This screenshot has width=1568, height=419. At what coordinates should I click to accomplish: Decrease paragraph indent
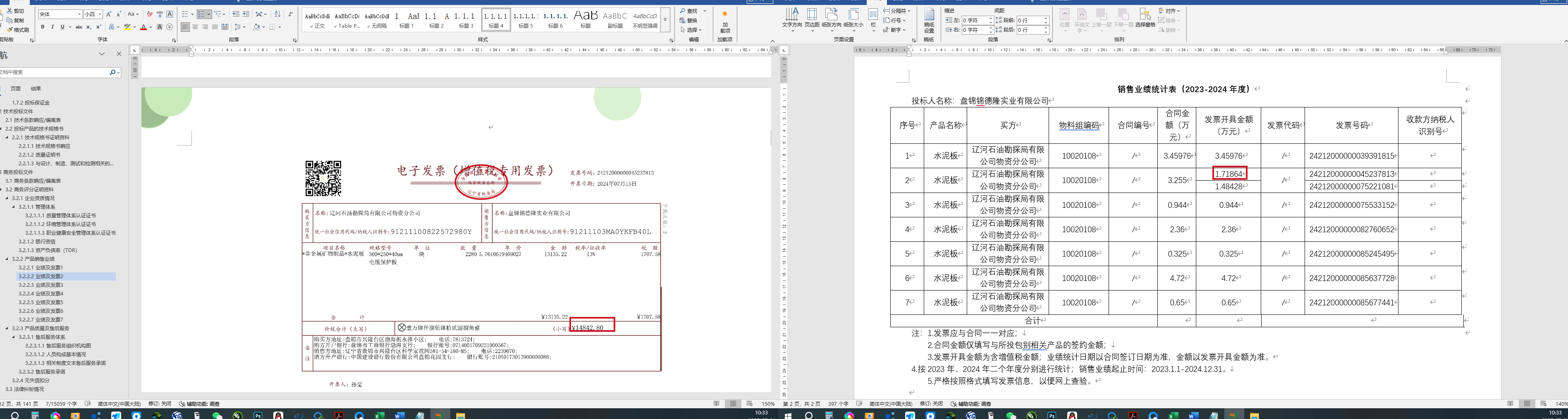tap(236, 14)
